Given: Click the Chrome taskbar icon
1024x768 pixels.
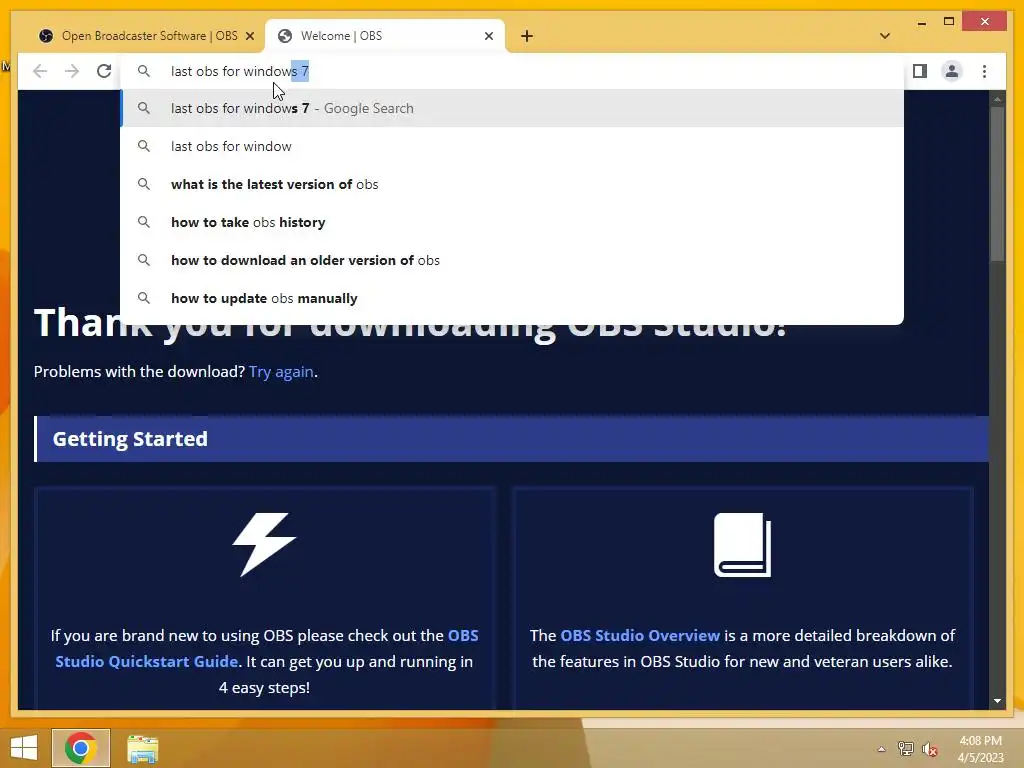Looking at the screenshot, I should click(81, 748).
